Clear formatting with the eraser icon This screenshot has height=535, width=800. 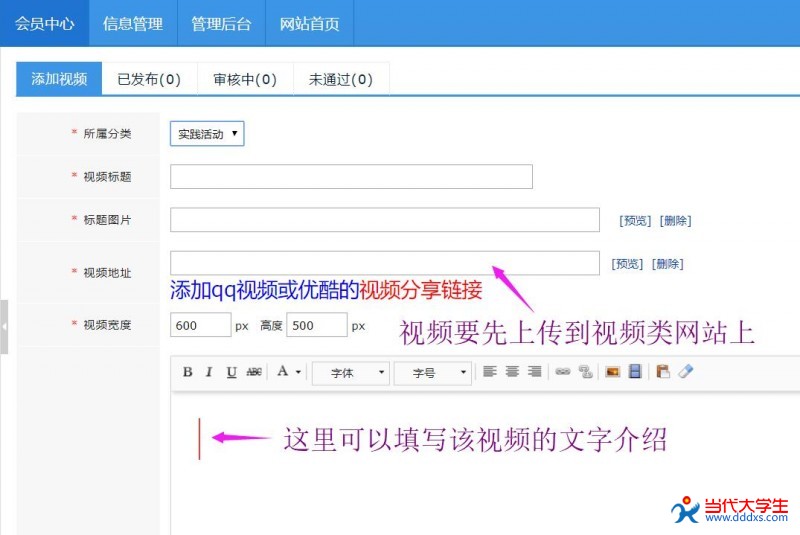point(685,371)
